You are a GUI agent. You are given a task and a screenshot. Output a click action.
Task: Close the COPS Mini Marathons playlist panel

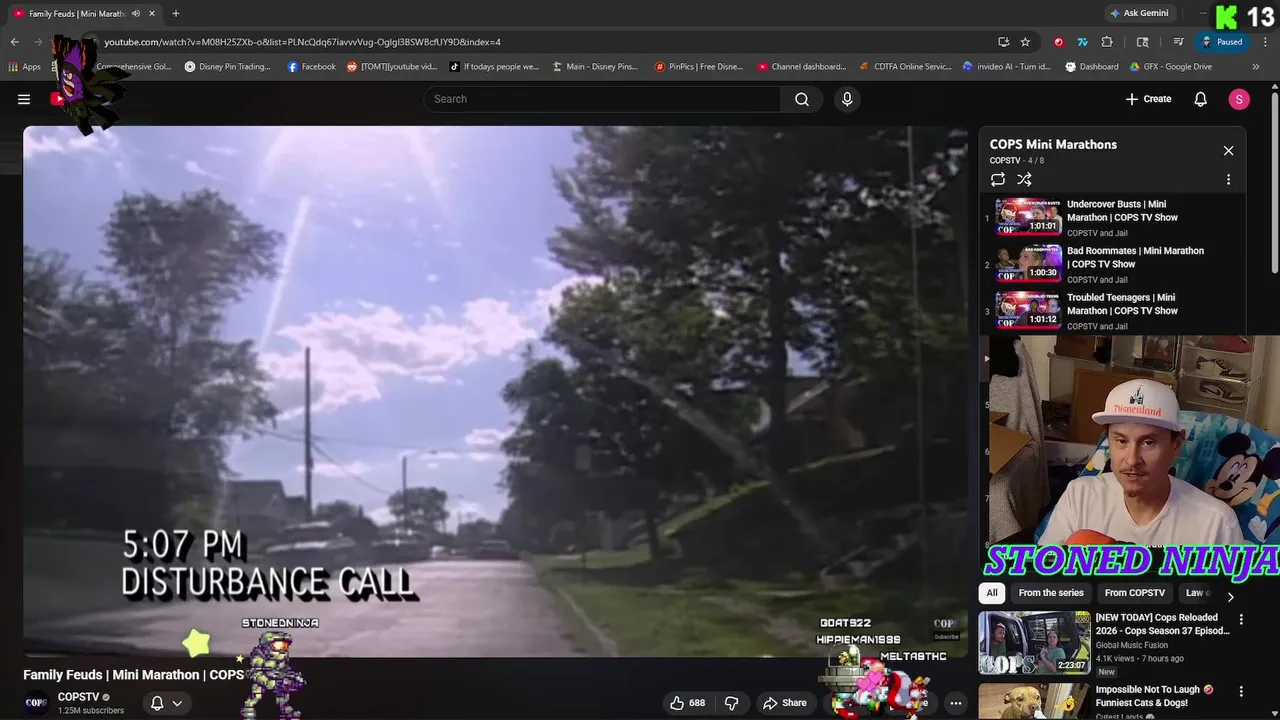click(1228, 151)
